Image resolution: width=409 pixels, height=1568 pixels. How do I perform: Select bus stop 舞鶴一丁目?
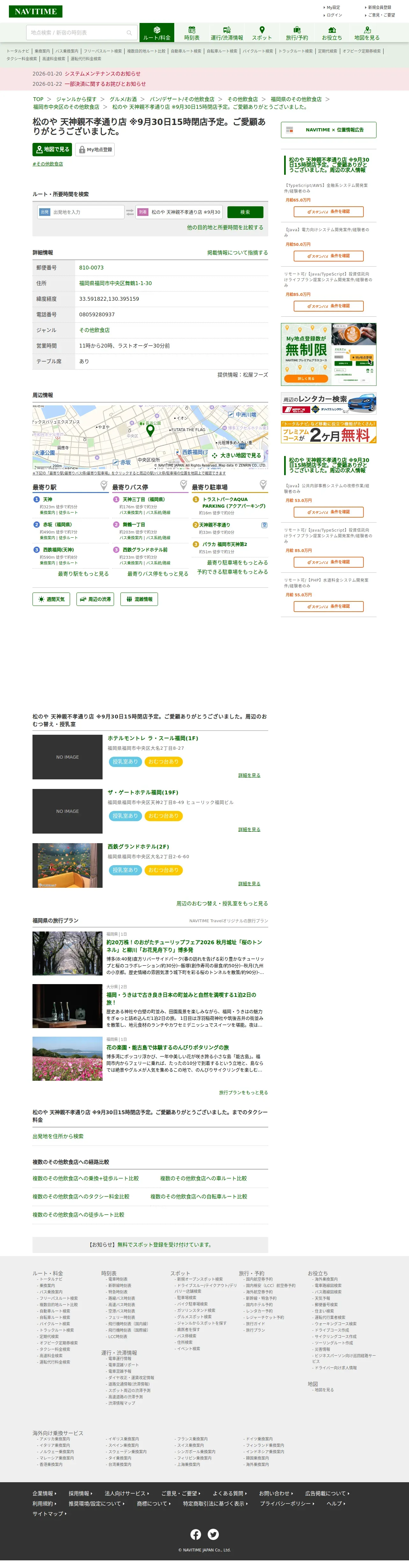point(134,525)
